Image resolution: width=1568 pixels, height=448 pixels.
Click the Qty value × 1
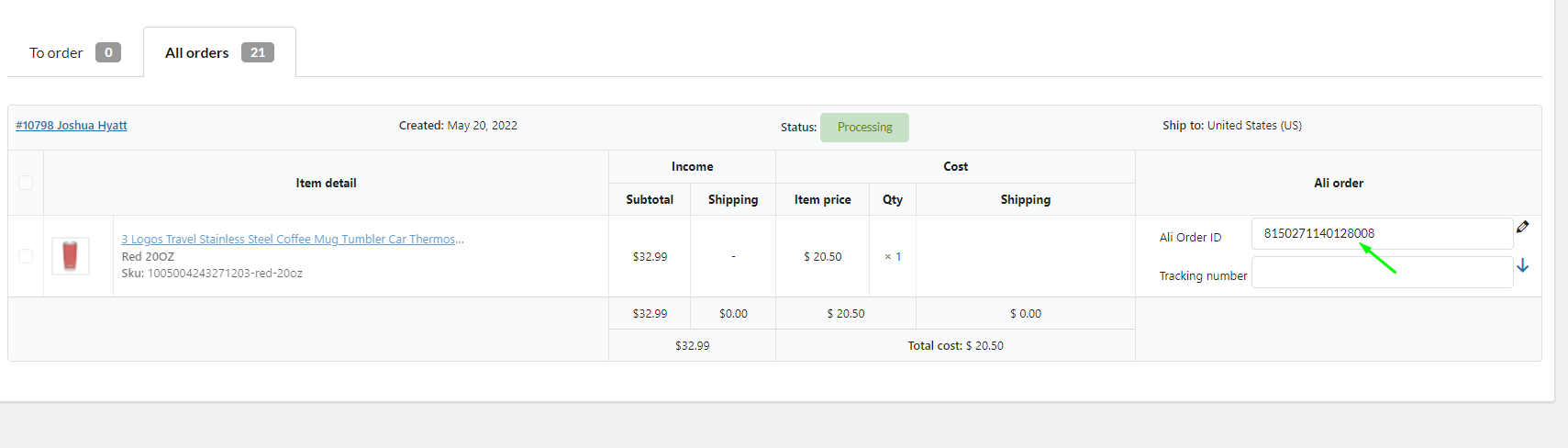coord(893,257)
